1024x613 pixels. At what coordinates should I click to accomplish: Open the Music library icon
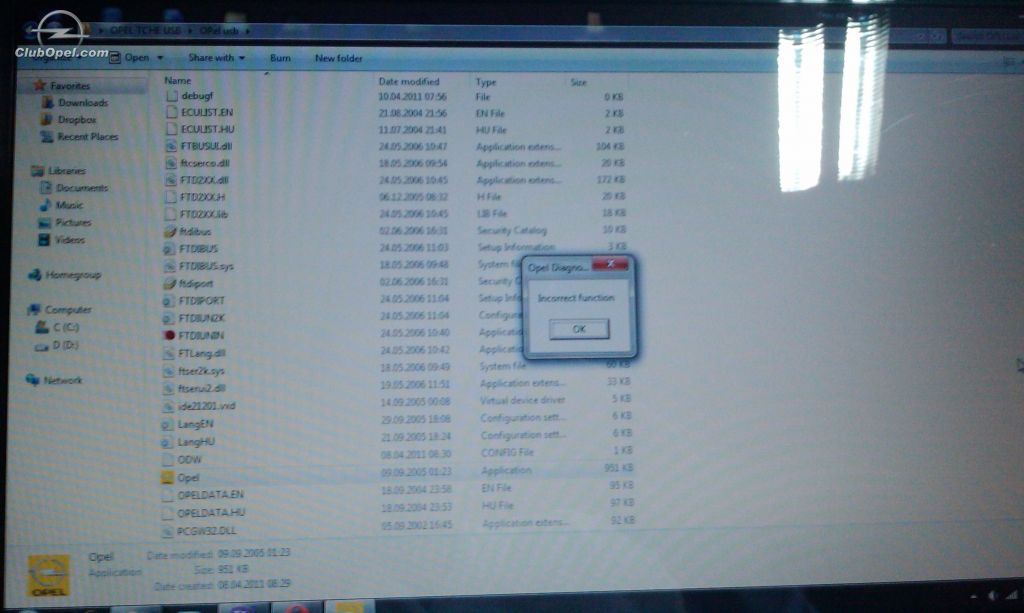coord(44,205)
